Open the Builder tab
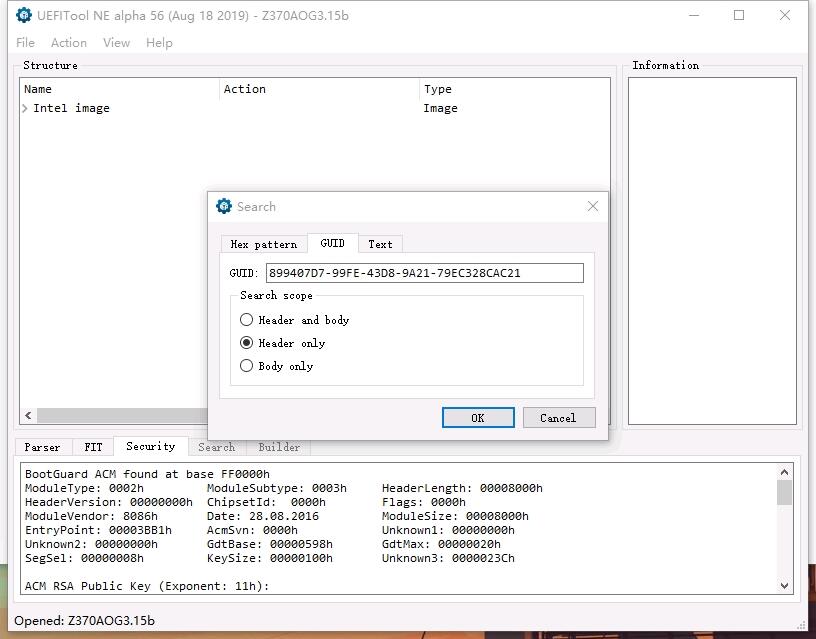This screenshot has width=816, height=639. [x=279, y=447]
